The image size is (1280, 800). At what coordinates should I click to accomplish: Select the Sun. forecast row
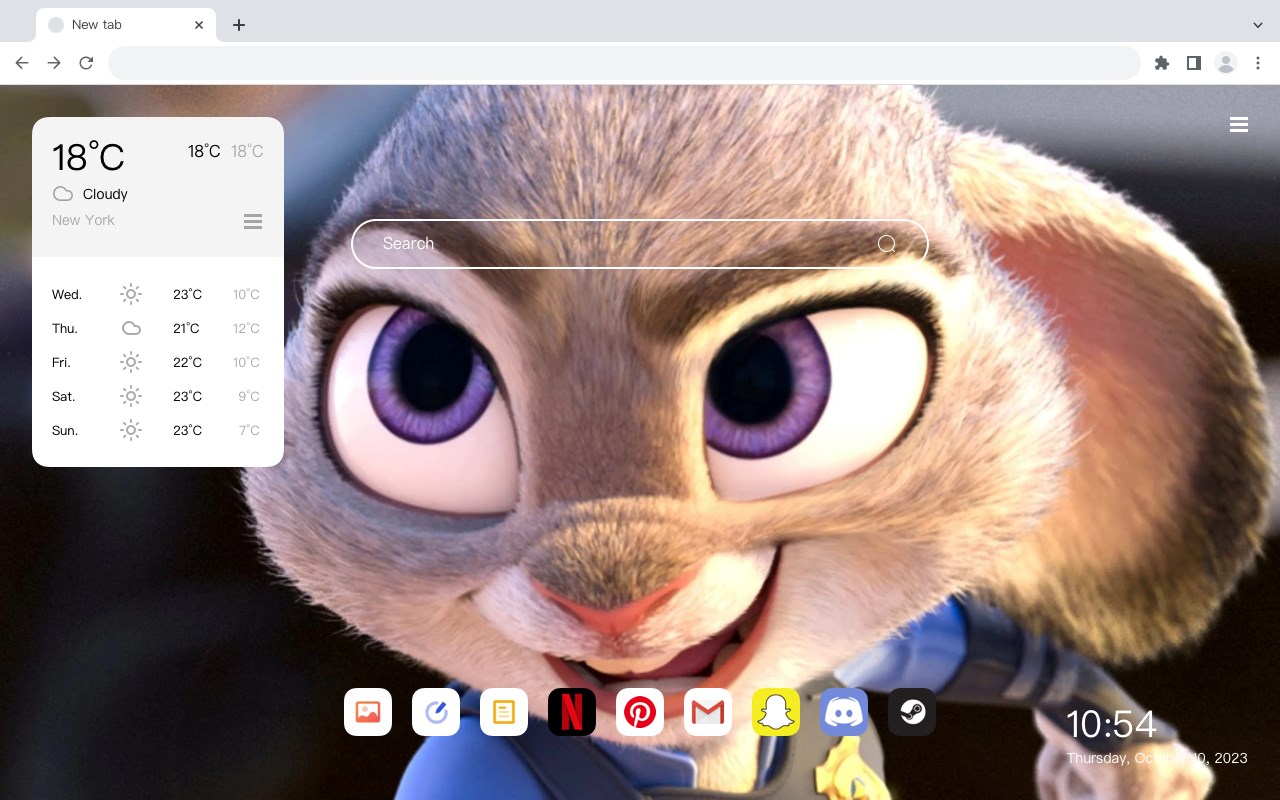point(158,430)
